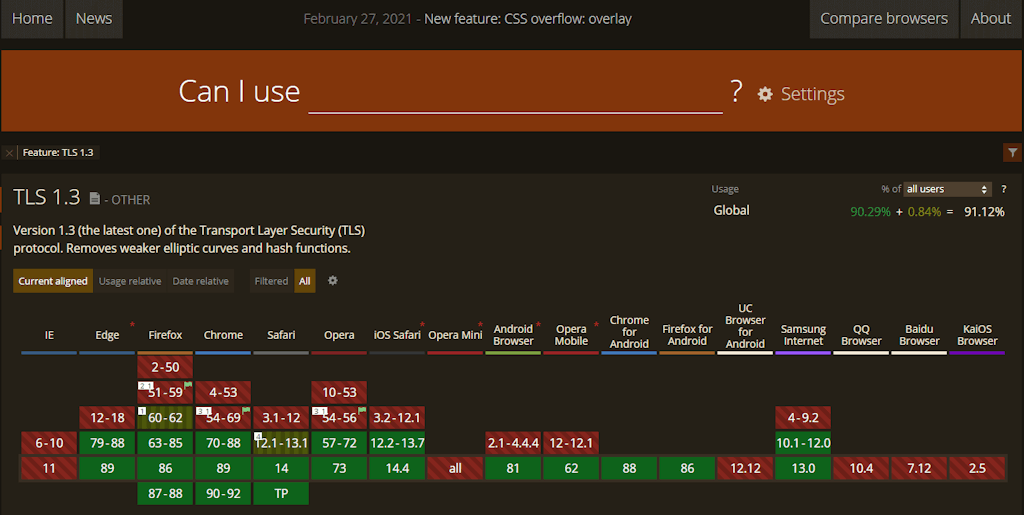
Task: Open the About page
Action: [991, 19]
